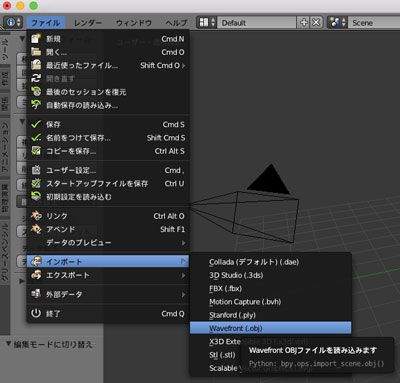Screen dimensions: 400x383
Task: Click リンク menu item
Action: coord(108,216)
